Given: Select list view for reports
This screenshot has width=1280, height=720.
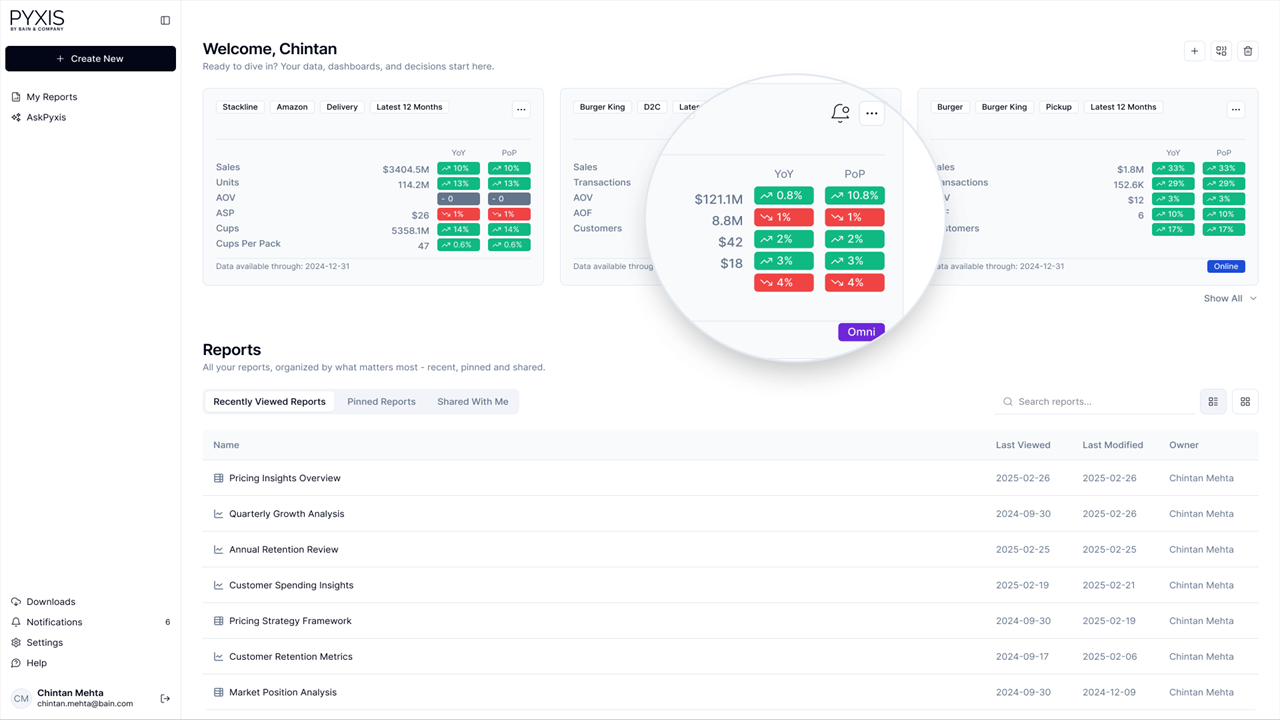Looking at the screenshot, I should pyautogui.click(x=1213, y=401).
